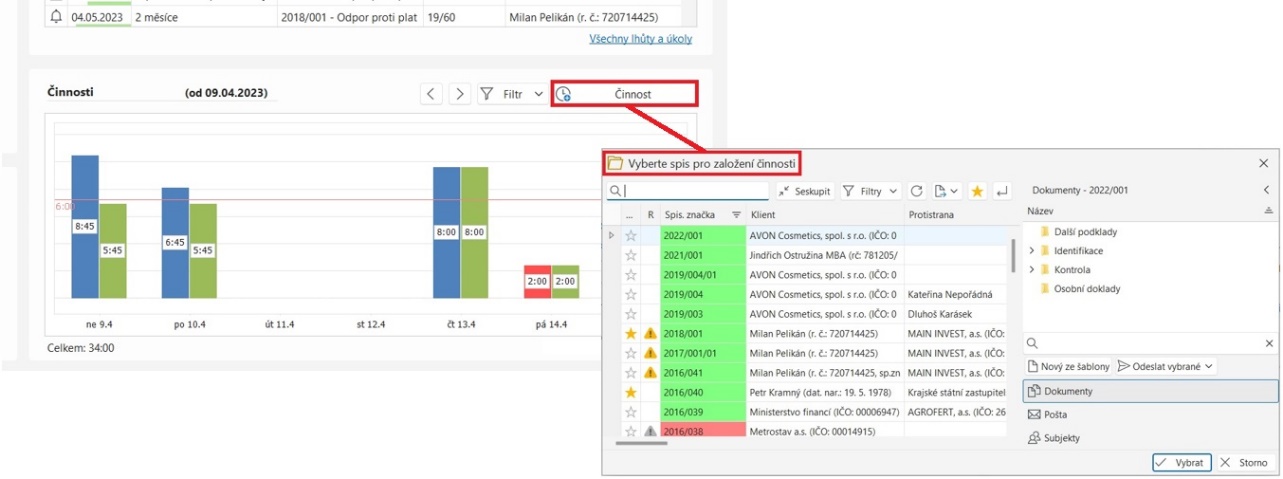Go to next period in Činnosti chart

(x=459, y=94)
